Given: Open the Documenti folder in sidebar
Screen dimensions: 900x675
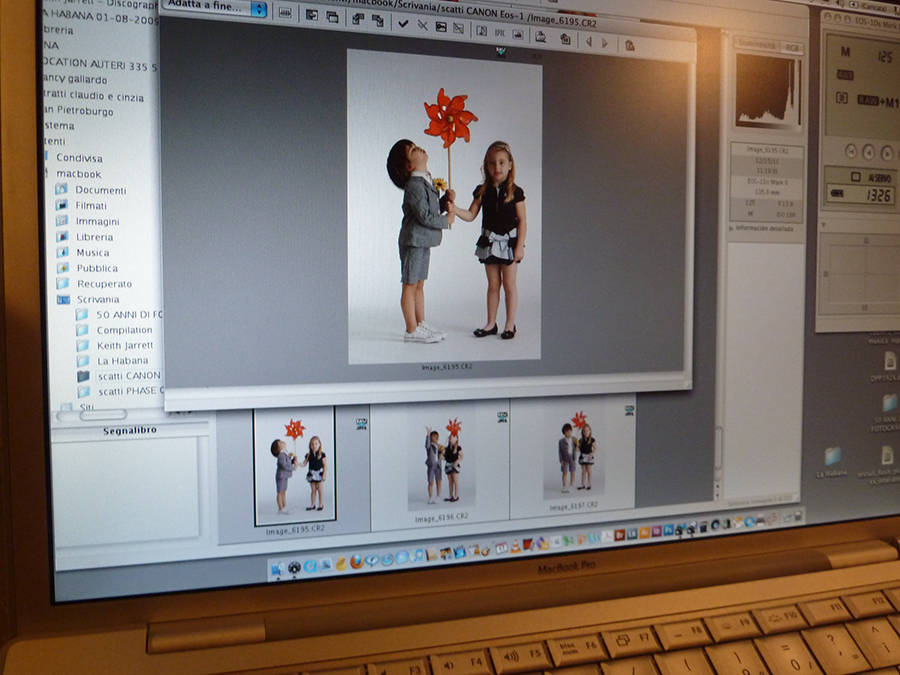Looking at the screenshot, I should click(x=100, y=190).
